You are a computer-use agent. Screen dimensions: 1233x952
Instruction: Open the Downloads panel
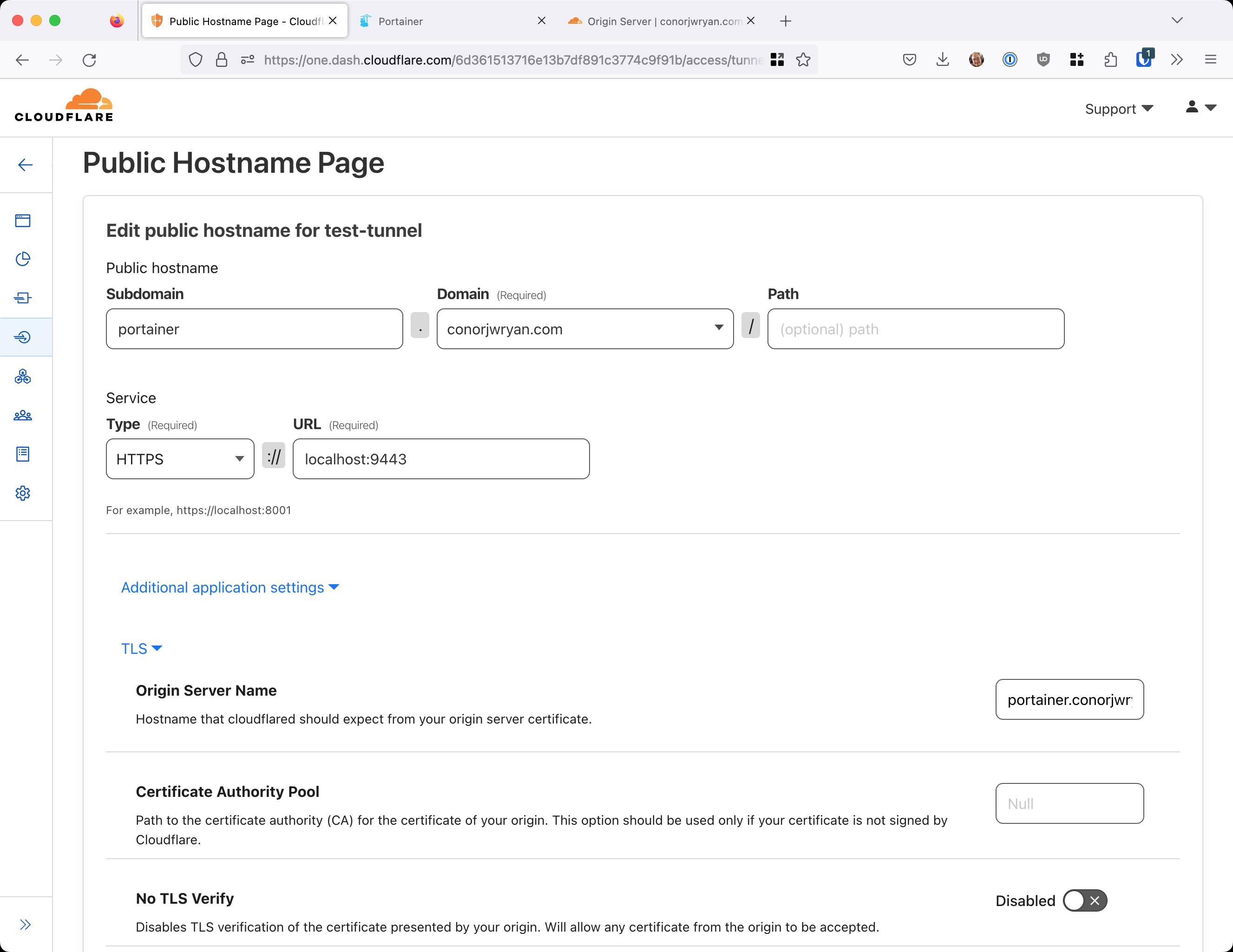coord(943,59)
